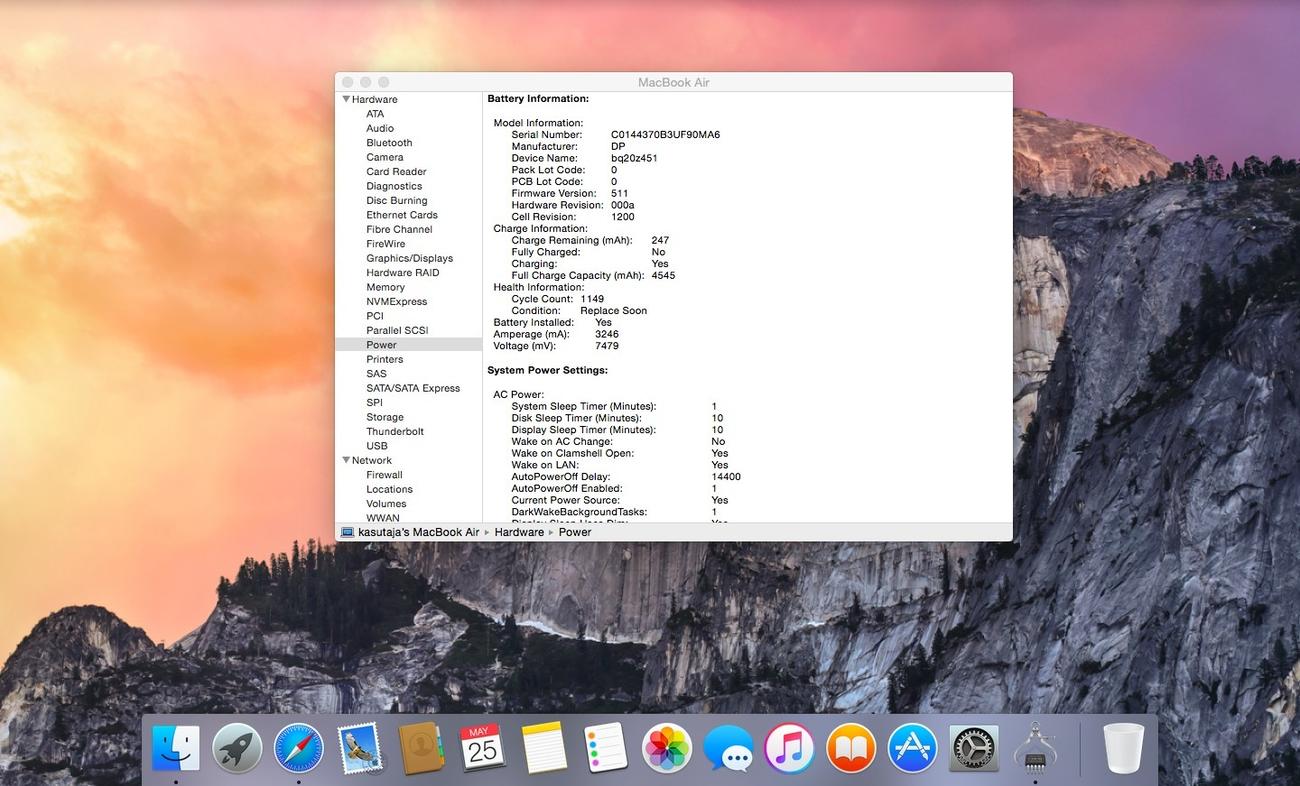The image size is (1300, 786).
Task: Open App Store icon in Dock
Action: point(912,748)
